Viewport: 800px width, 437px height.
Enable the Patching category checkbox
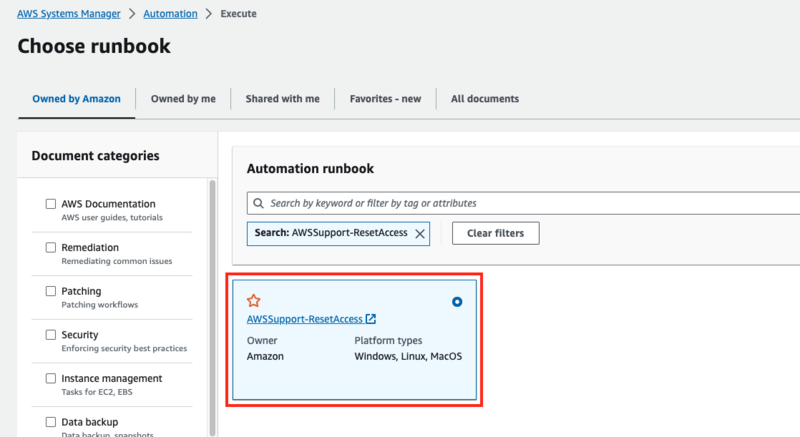[x=51, y=291]
